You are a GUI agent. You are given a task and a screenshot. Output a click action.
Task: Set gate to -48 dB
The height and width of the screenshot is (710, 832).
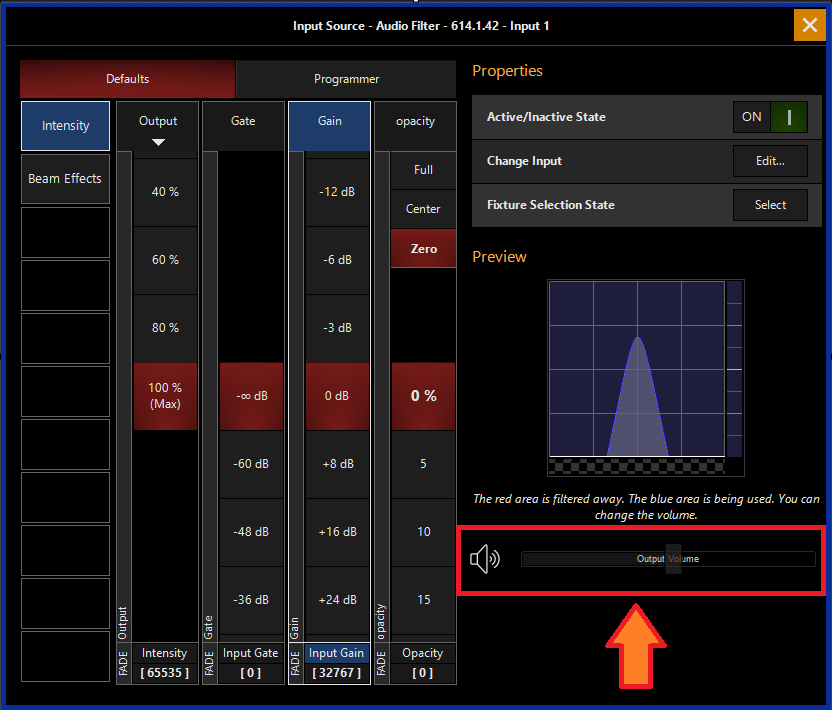tap(251, 532)
